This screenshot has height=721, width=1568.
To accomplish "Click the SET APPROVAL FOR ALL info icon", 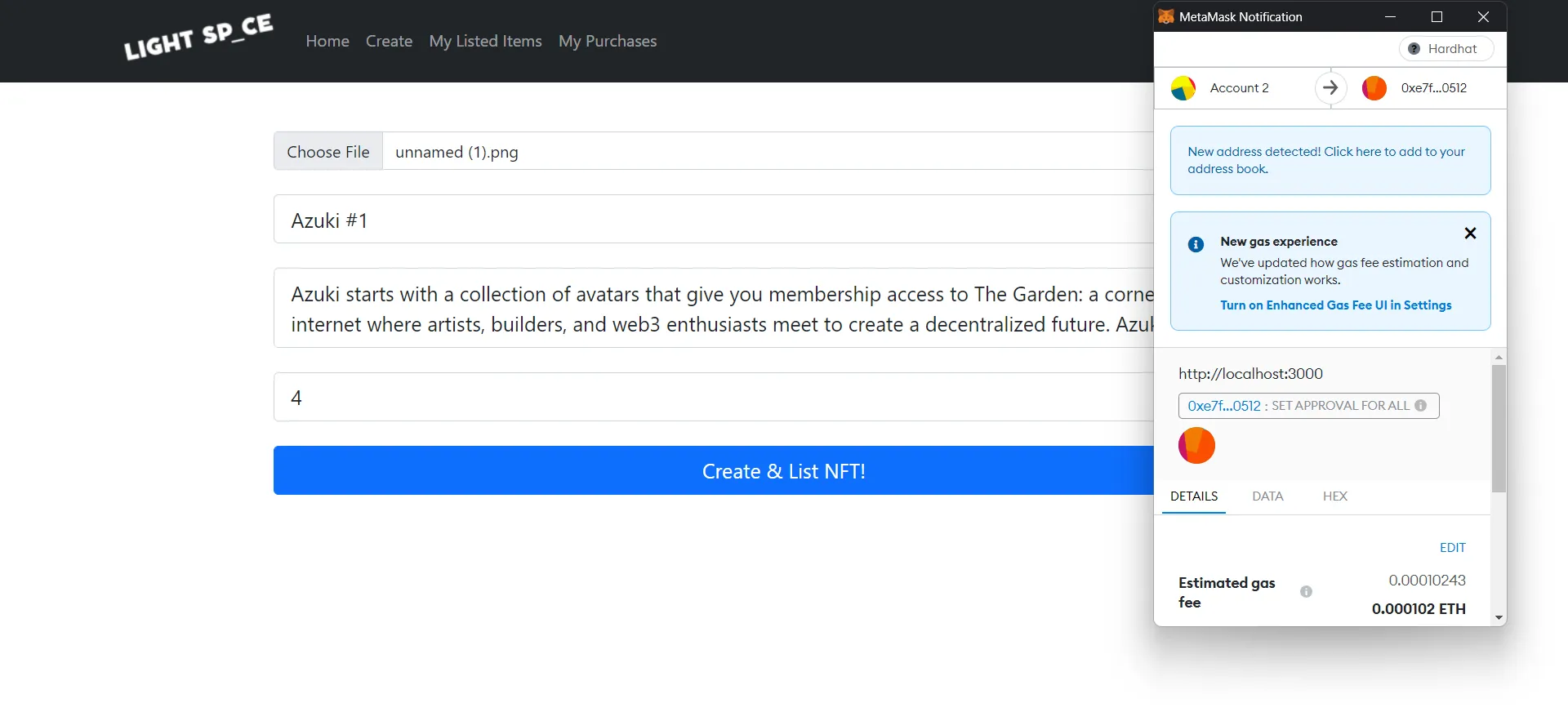I will click(x=1421, y=406).
